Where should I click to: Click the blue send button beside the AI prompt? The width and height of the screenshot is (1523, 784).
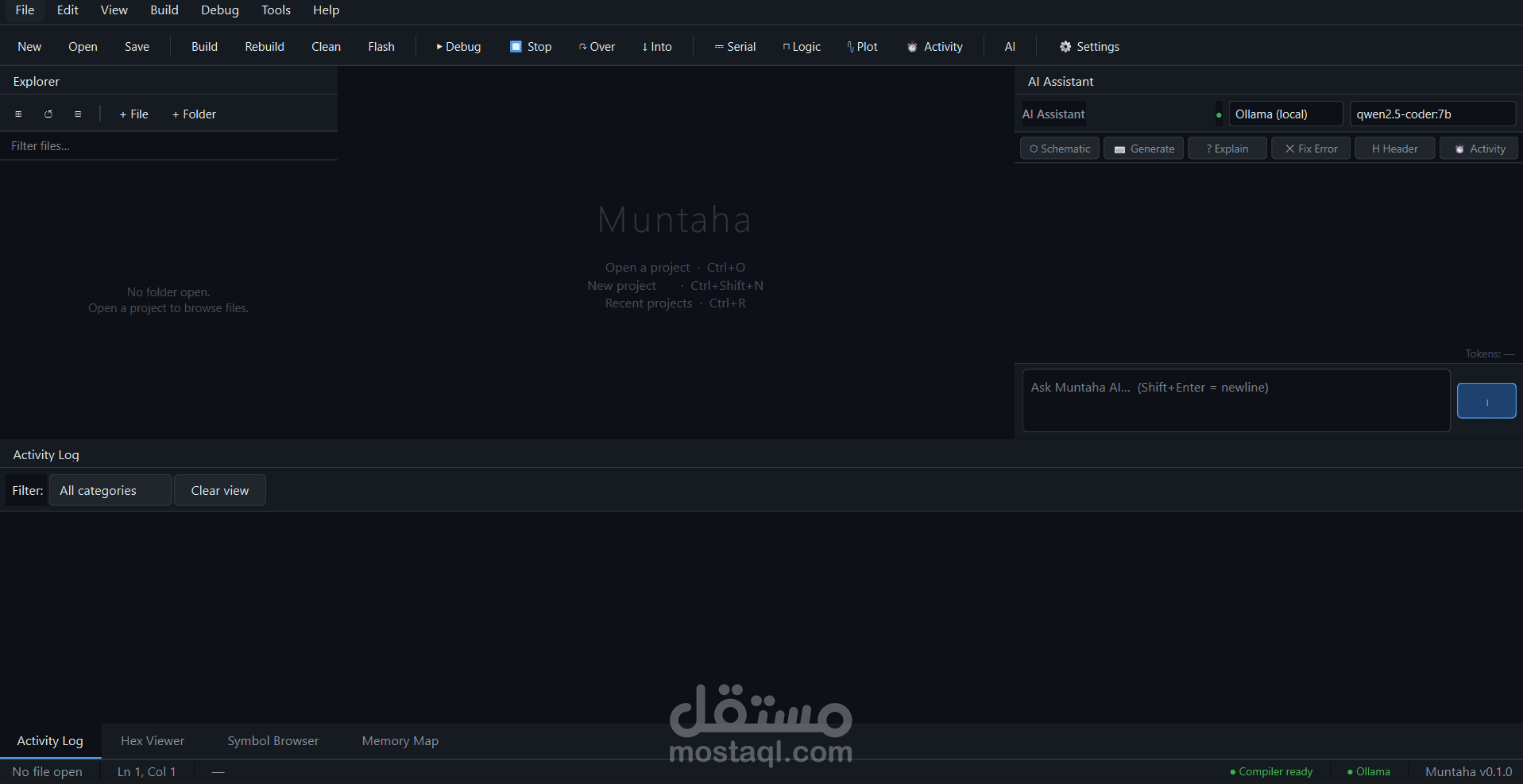(1486, 400)
